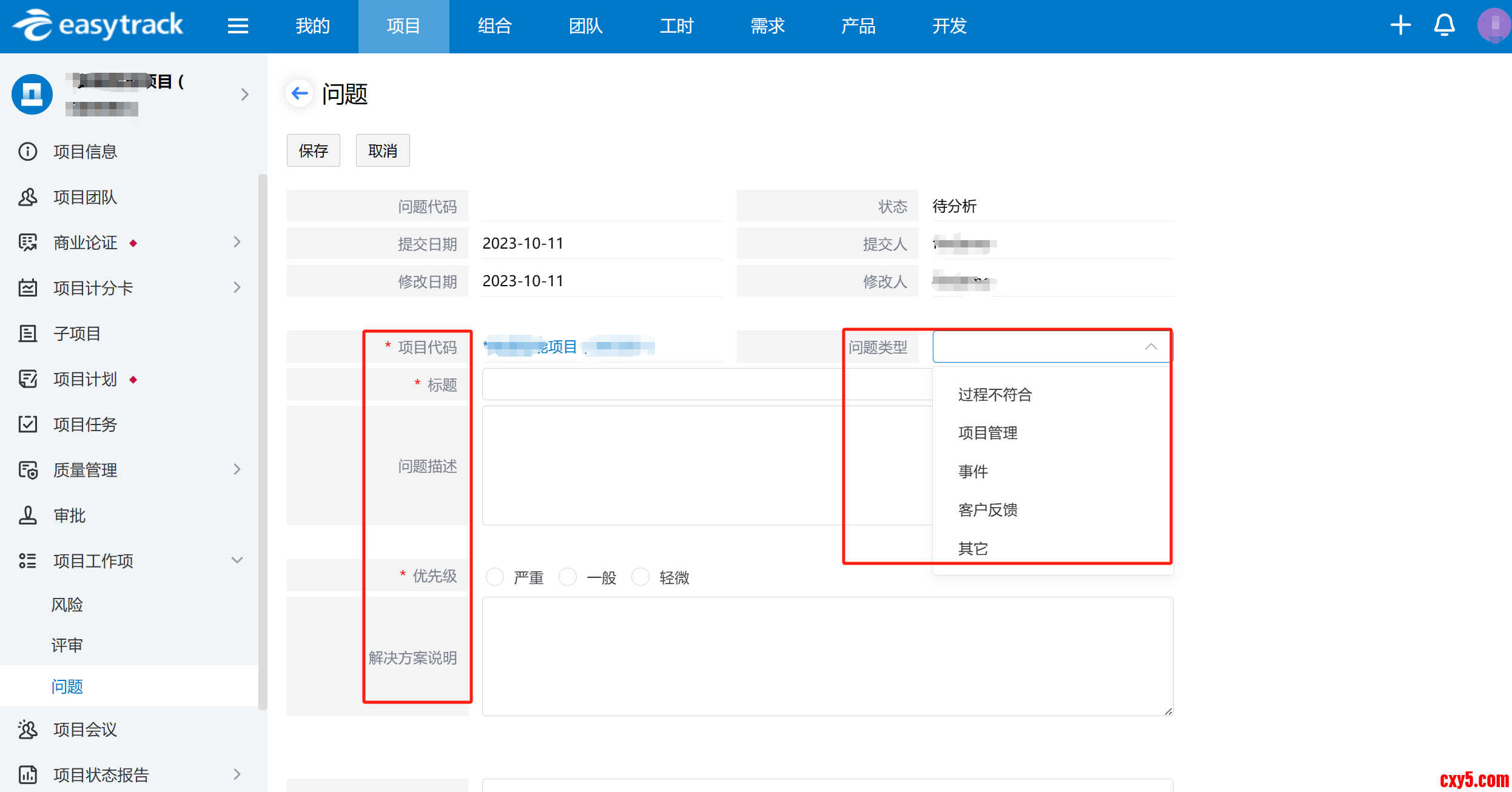The height and width of the screenshot is (792, 1512).
Task: Collapse the 问题类型 dropdown arrow
Action: tap(1151, 347)
